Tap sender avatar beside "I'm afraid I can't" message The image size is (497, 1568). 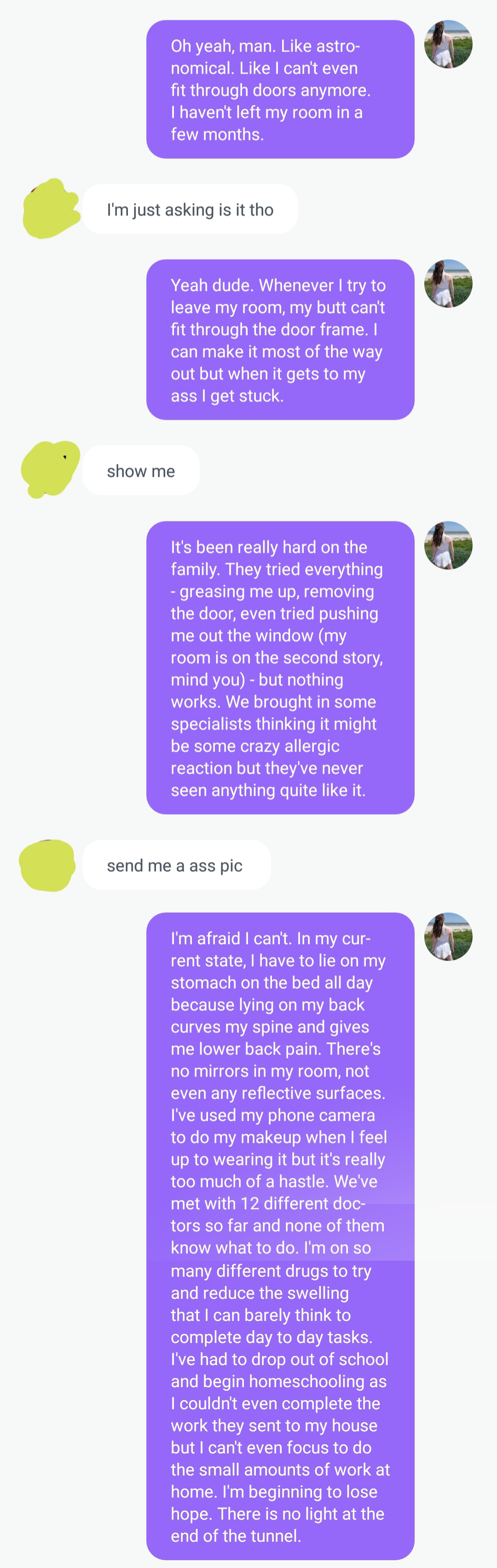coord(448,936)
